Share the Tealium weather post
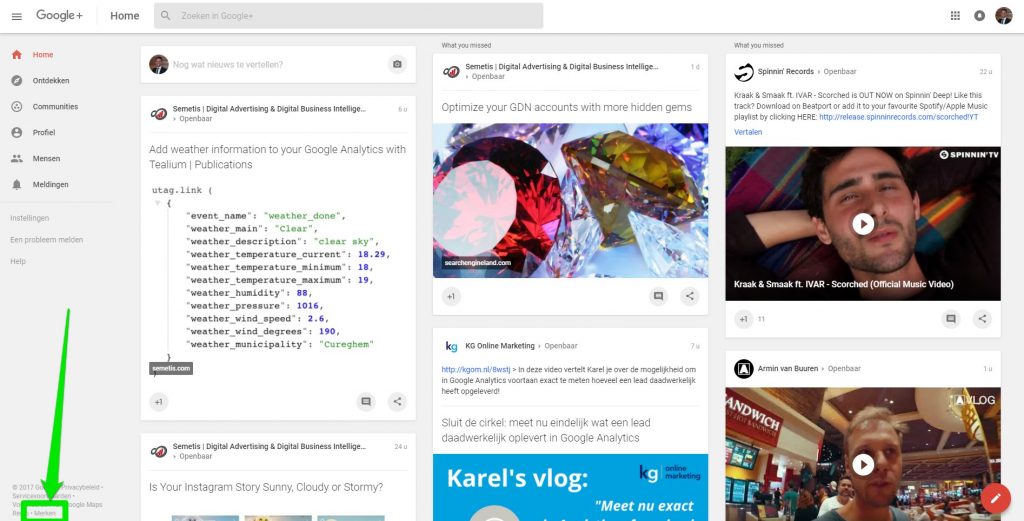Image resolution: width=1024 pixels, height=521 pixels. click(x=397, y=402)
